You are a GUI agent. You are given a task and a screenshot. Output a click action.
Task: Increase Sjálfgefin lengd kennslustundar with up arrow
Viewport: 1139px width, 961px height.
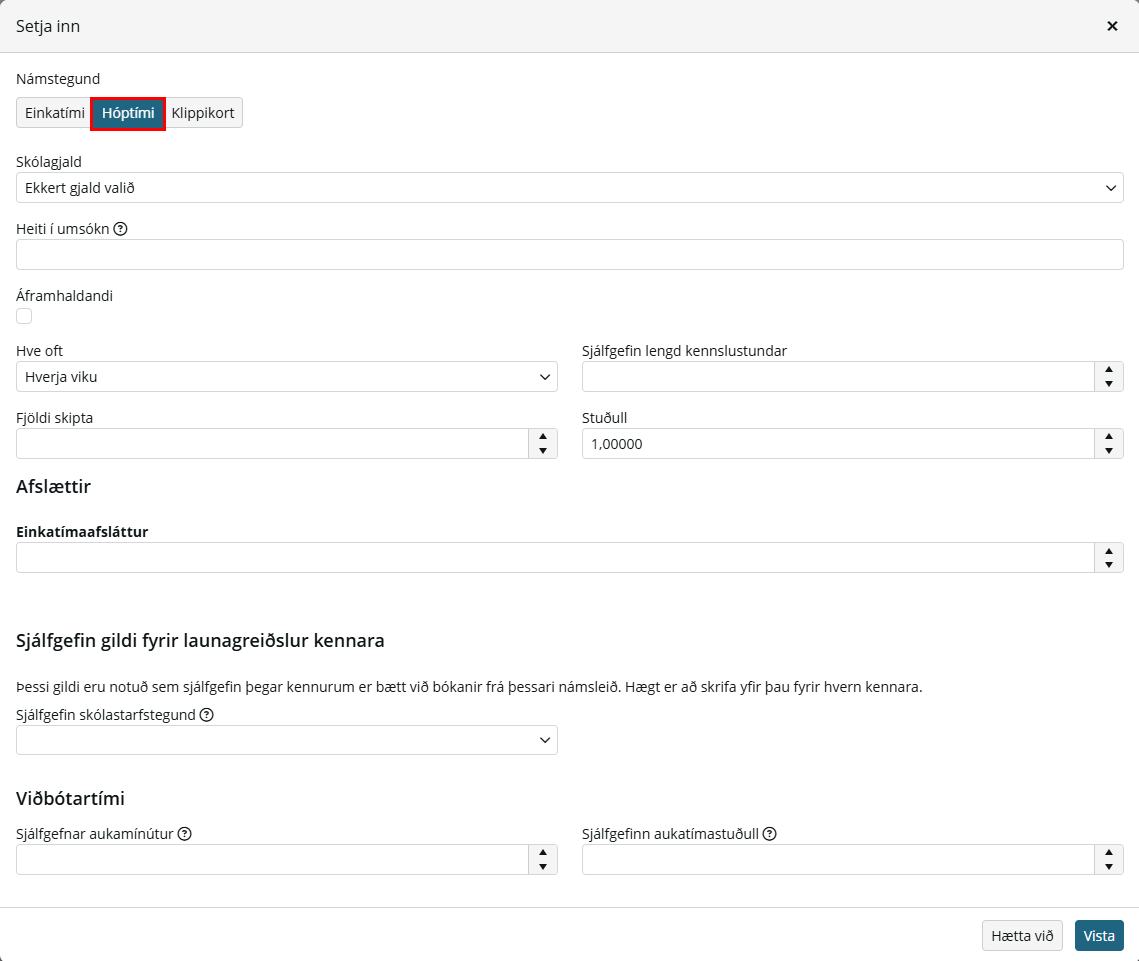(x=1108, y=370)
